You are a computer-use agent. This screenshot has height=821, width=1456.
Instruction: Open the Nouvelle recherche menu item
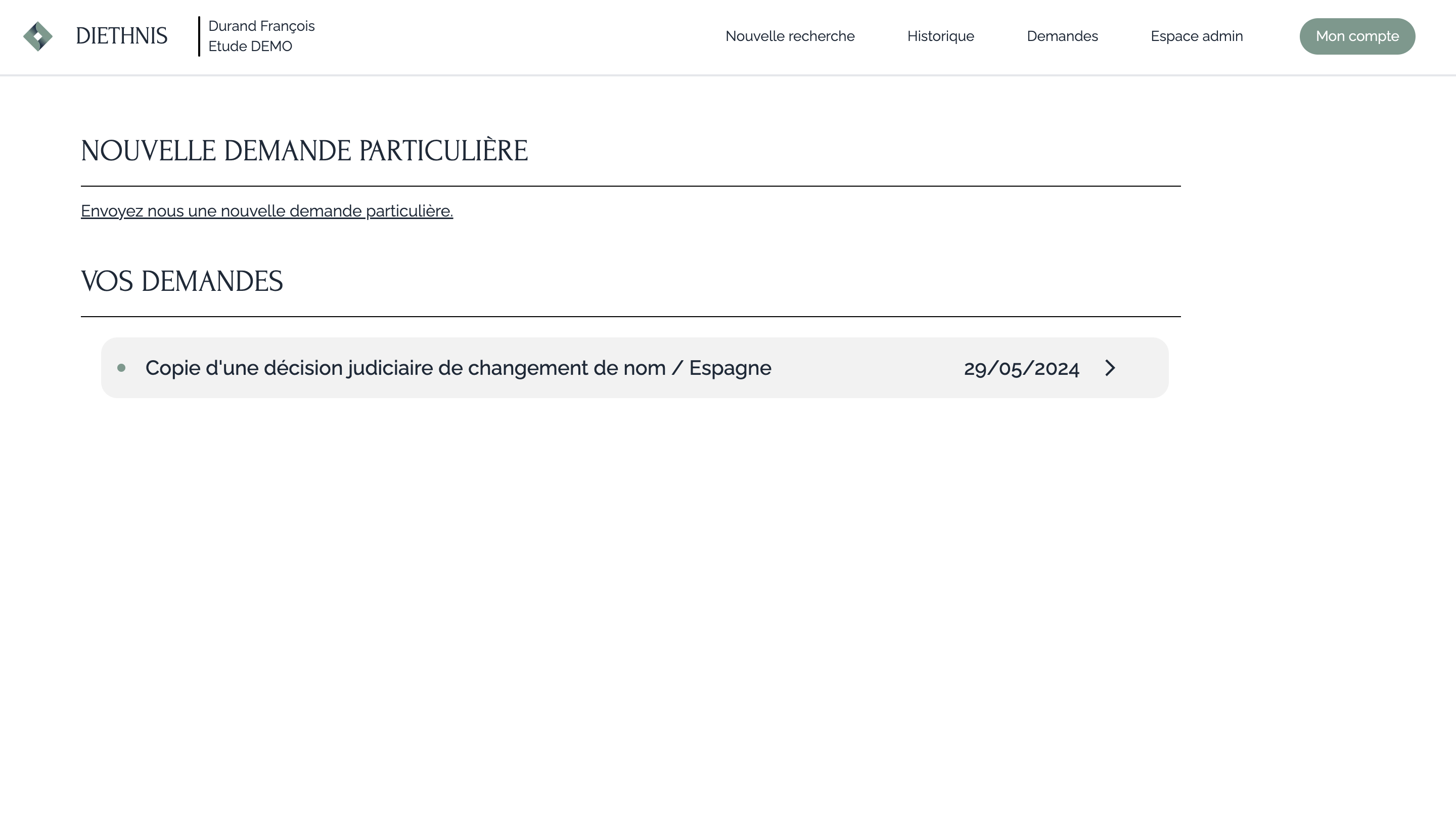[790, 36]
